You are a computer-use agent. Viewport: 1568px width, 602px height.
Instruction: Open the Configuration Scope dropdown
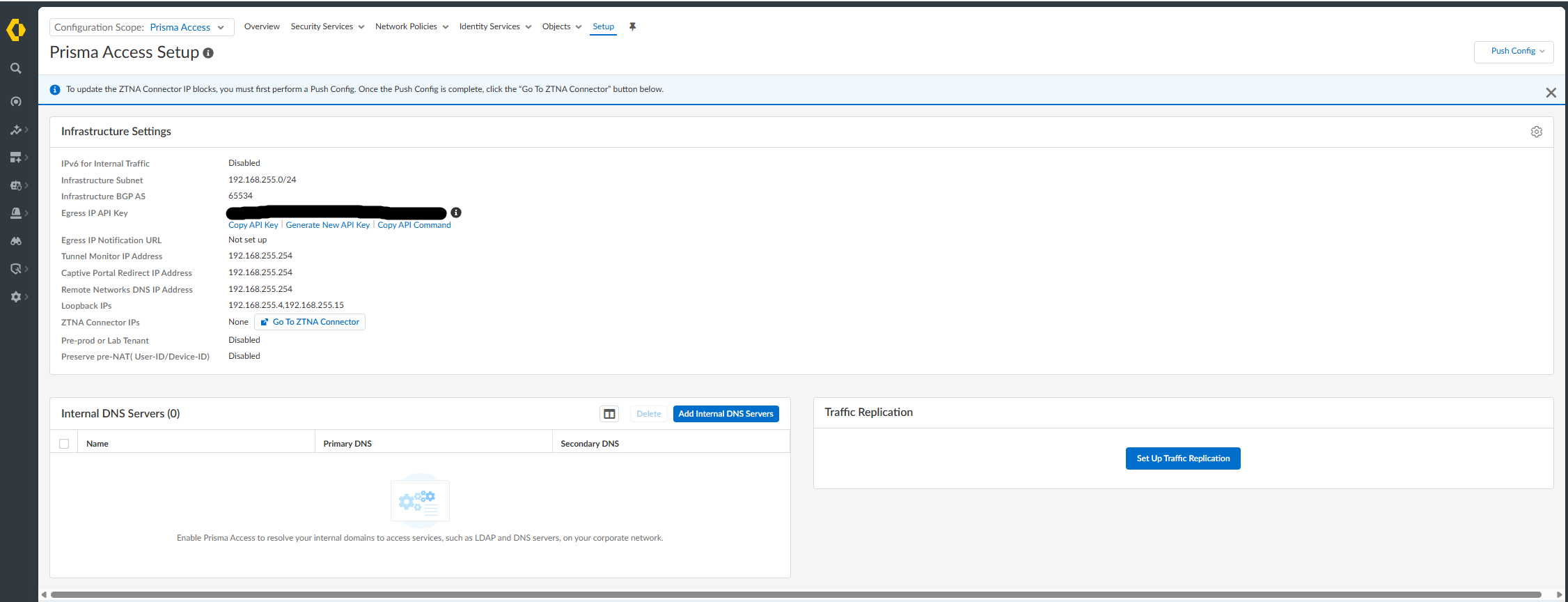pos(142,27)
